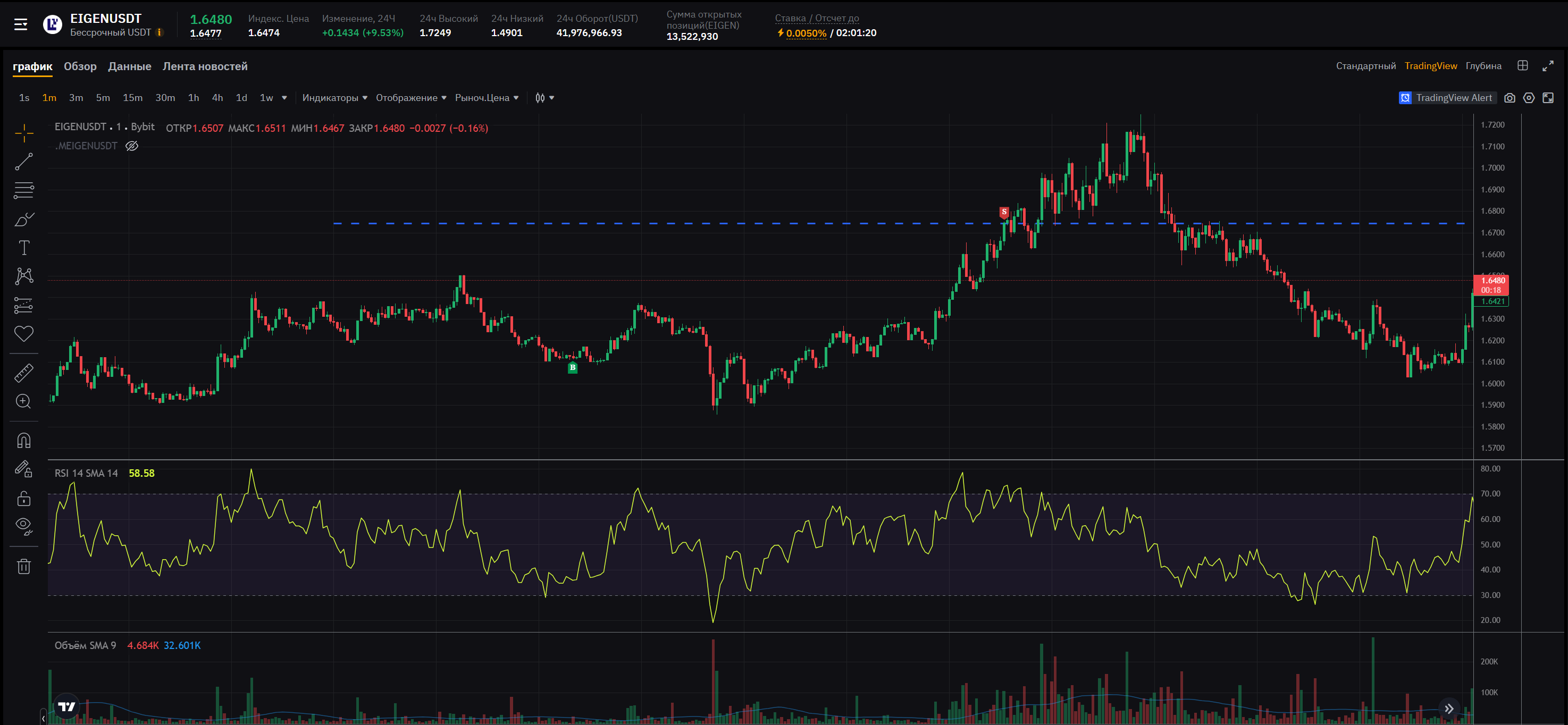
Task: Select the 15m timeframe
Action: 132,98
